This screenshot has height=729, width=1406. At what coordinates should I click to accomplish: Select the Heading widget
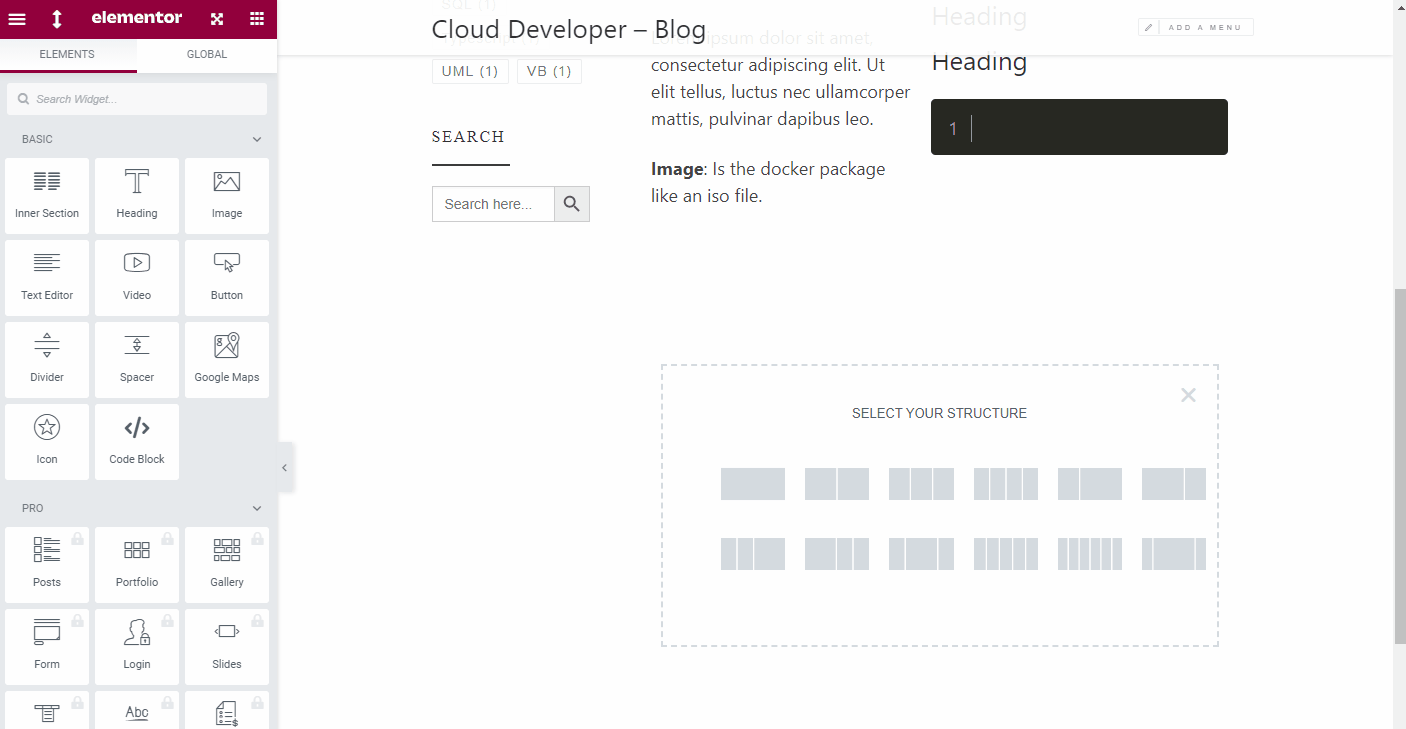click(137, 196)
